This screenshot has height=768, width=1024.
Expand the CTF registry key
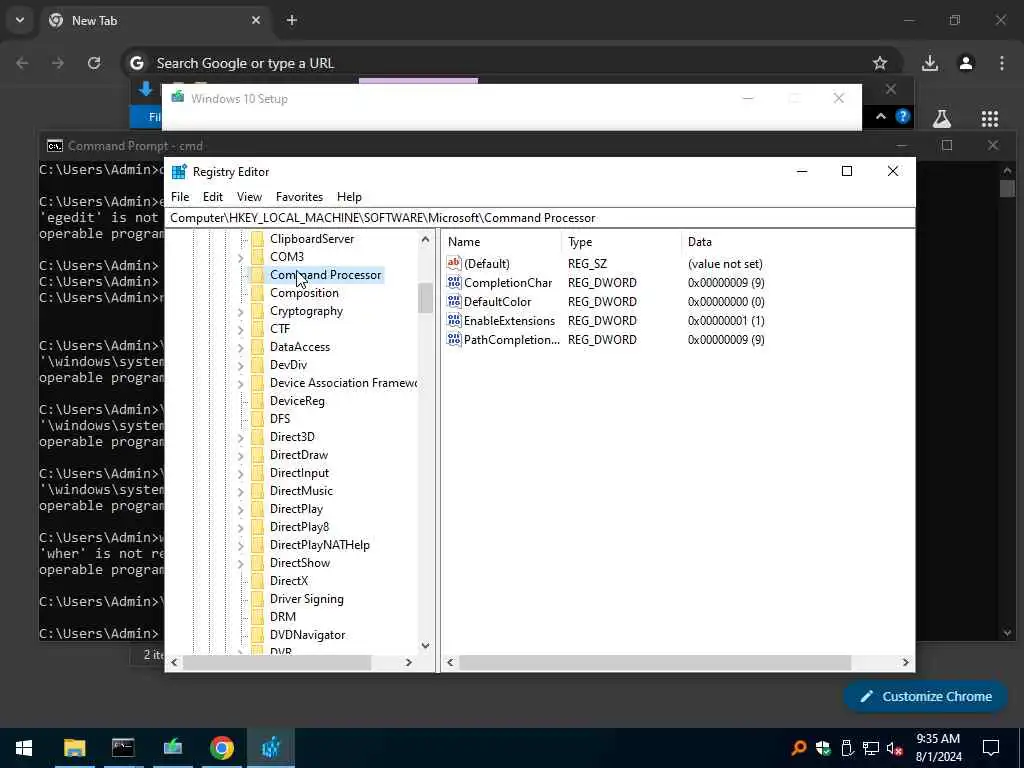tap(240, 329)
